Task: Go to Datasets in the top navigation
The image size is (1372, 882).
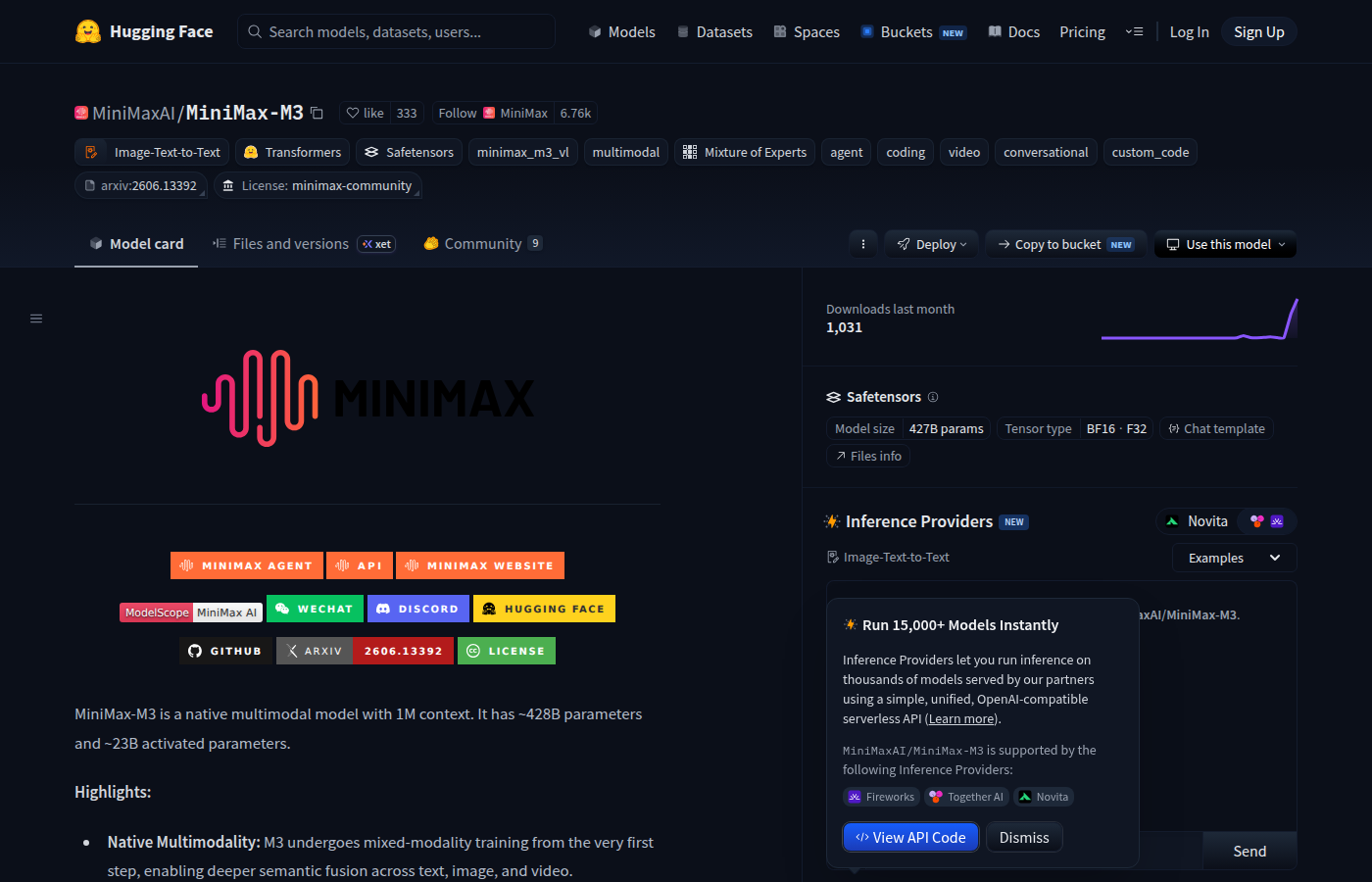Action: [x=714, y=31]
